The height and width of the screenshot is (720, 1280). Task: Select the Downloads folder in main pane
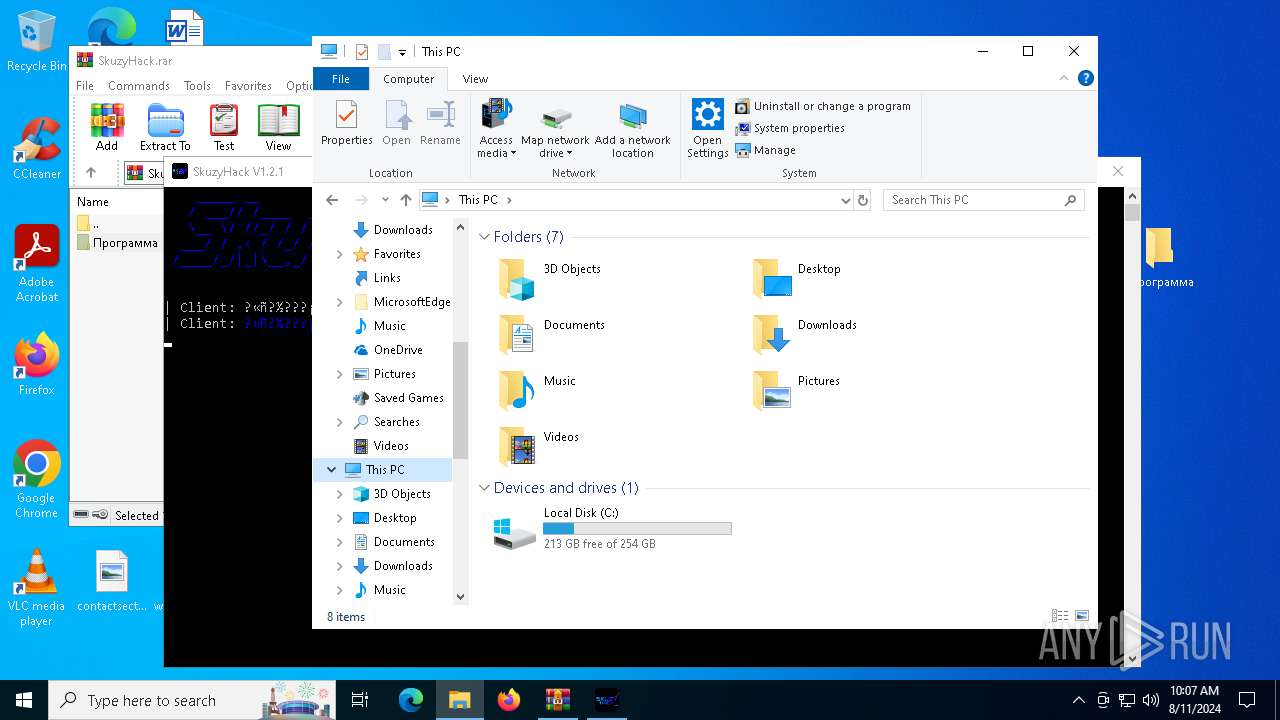[x=805, y=335]
